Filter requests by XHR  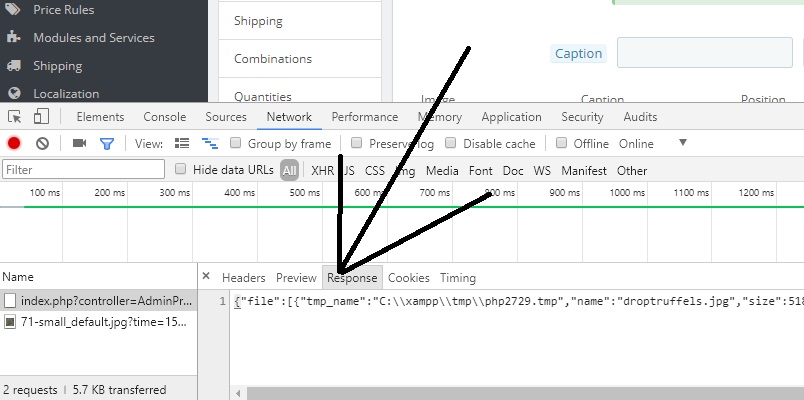click(322, 171)
